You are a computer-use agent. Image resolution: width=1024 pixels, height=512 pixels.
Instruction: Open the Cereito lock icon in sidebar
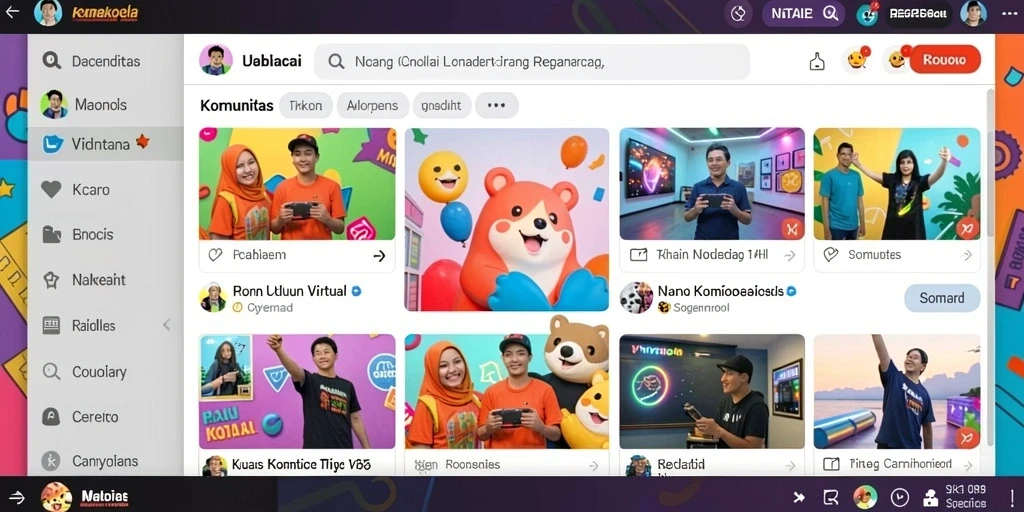51,416
